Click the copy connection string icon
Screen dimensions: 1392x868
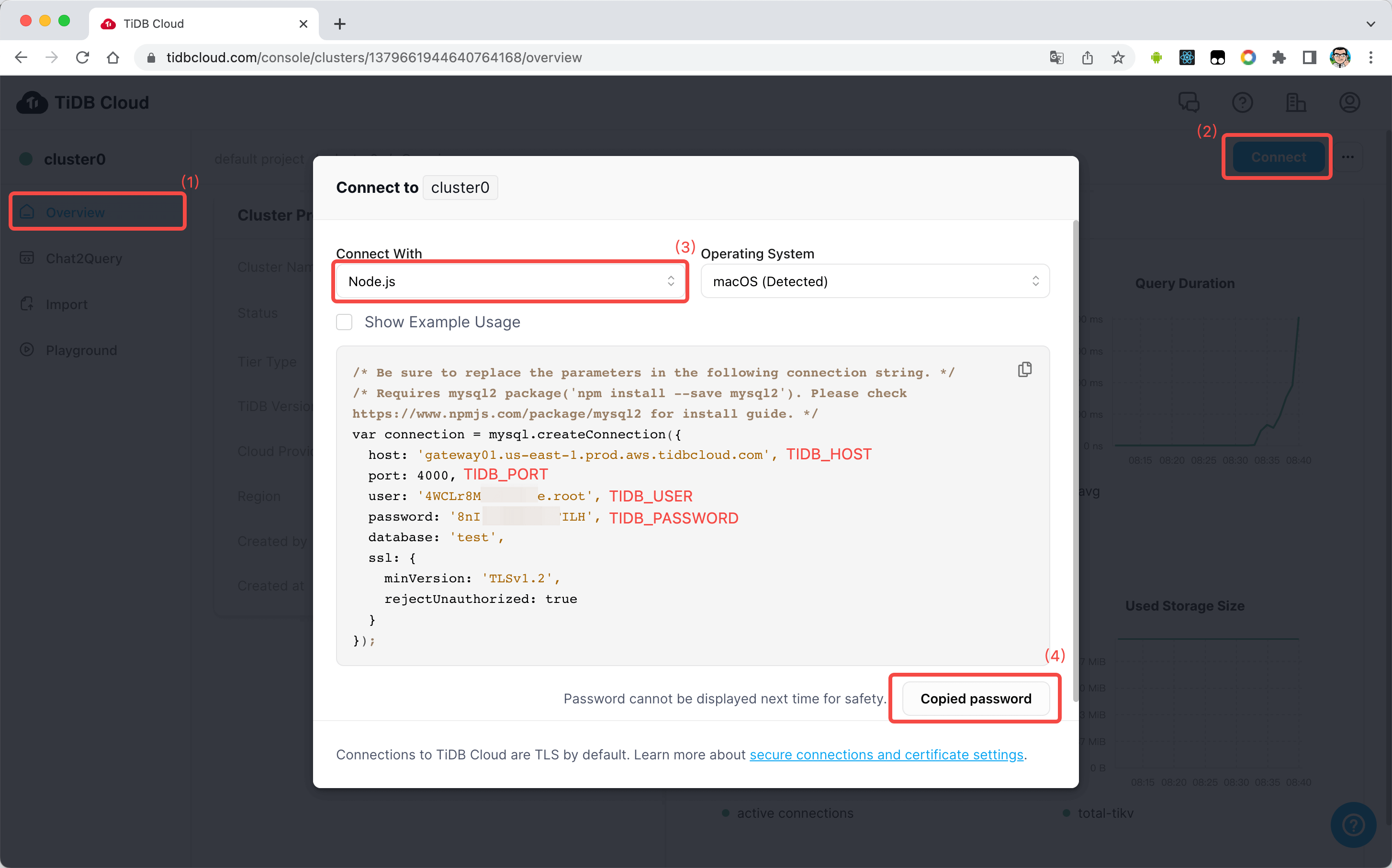(1025, 370)
